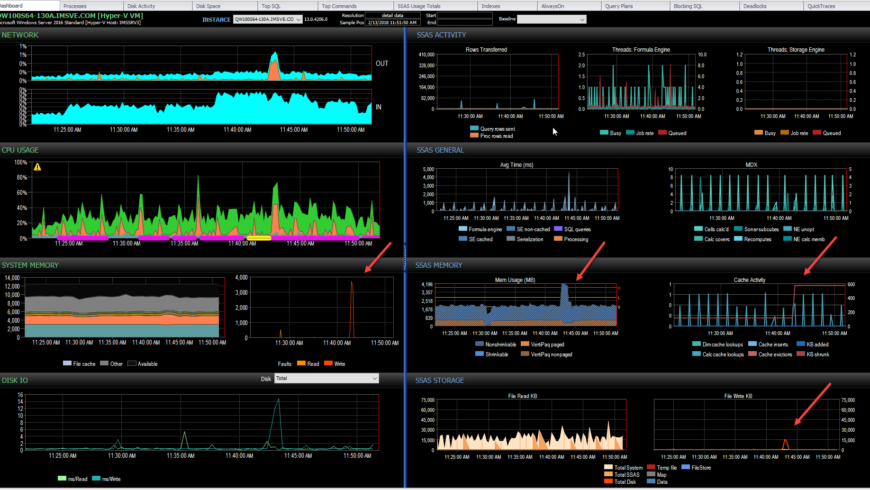Click the End time input field
870x490 pixels.
pyautogui.click(x=465, y=23)
